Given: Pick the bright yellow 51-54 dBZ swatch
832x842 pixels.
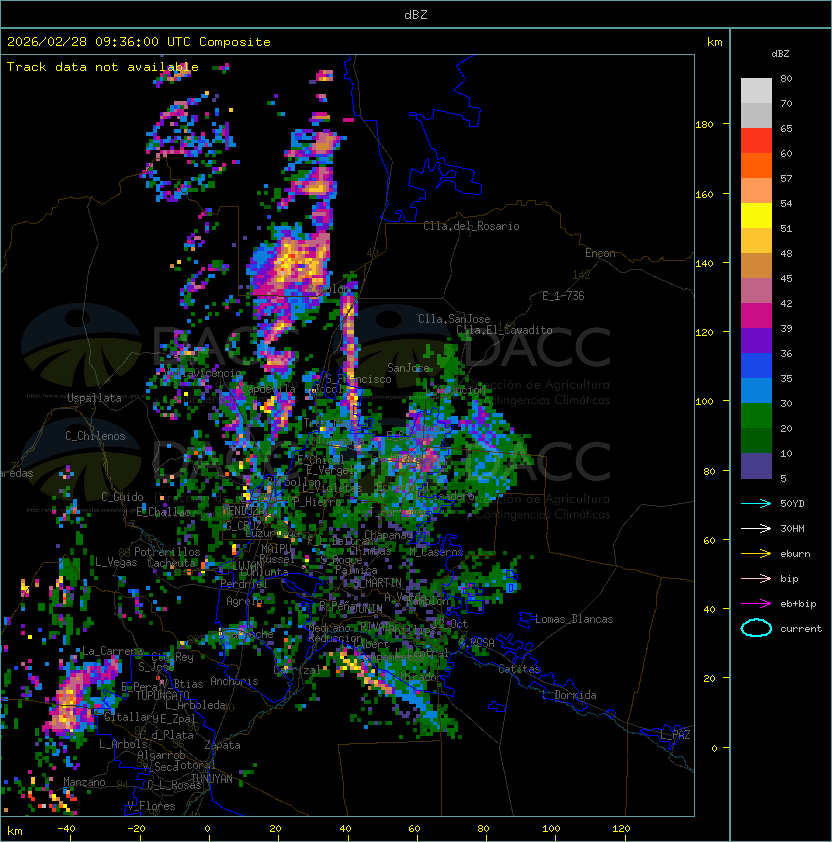Looking at the screenshot, I should click(756, 216).
